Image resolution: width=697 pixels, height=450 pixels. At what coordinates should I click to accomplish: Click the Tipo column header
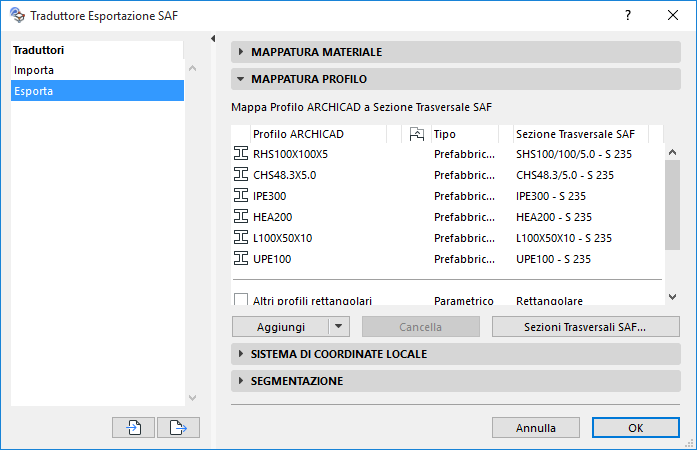point(465,134)
